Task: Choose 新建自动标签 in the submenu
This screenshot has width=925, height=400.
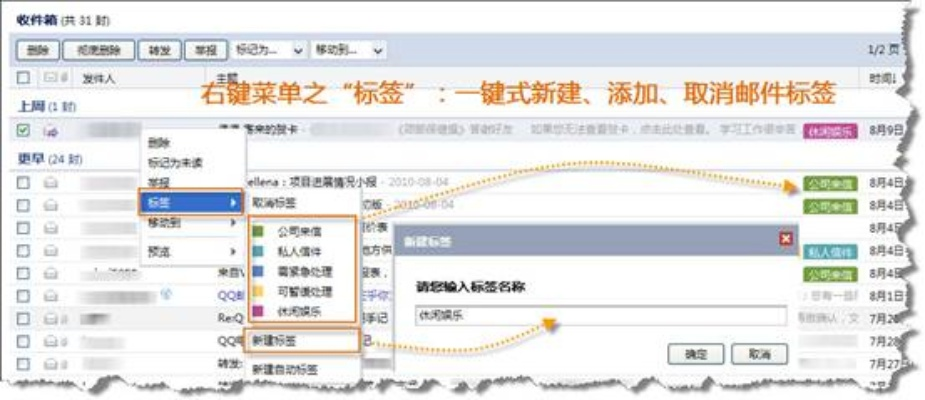Action: [286, 370]
